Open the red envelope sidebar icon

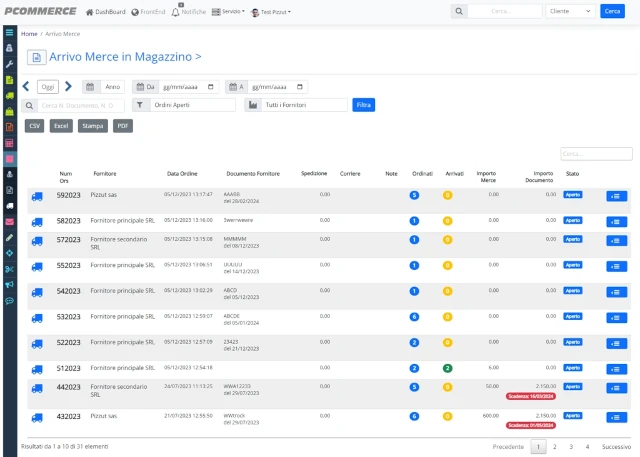(x=9, y=222)
